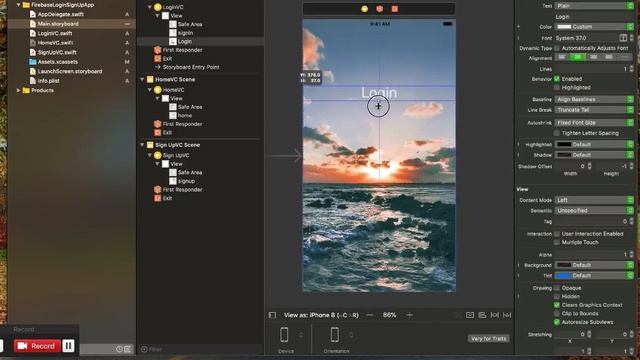
Task: Collapse the View under Sign UpVC
Action: coord(157,164)
